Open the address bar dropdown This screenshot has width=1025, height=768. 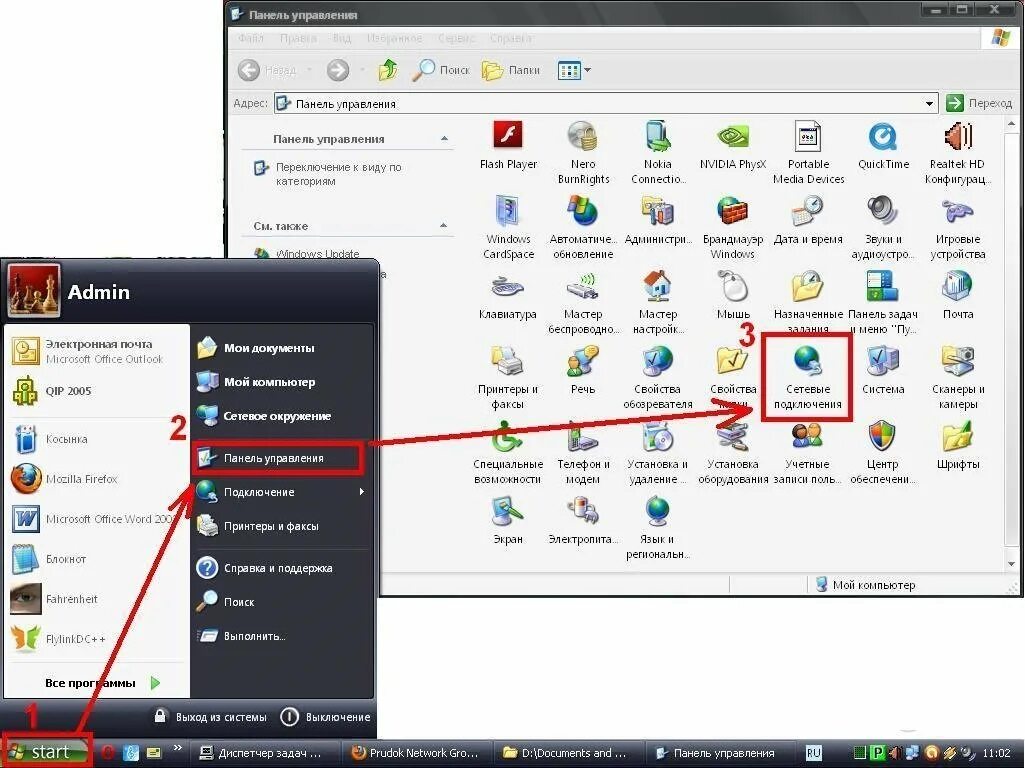pos(929,103)
